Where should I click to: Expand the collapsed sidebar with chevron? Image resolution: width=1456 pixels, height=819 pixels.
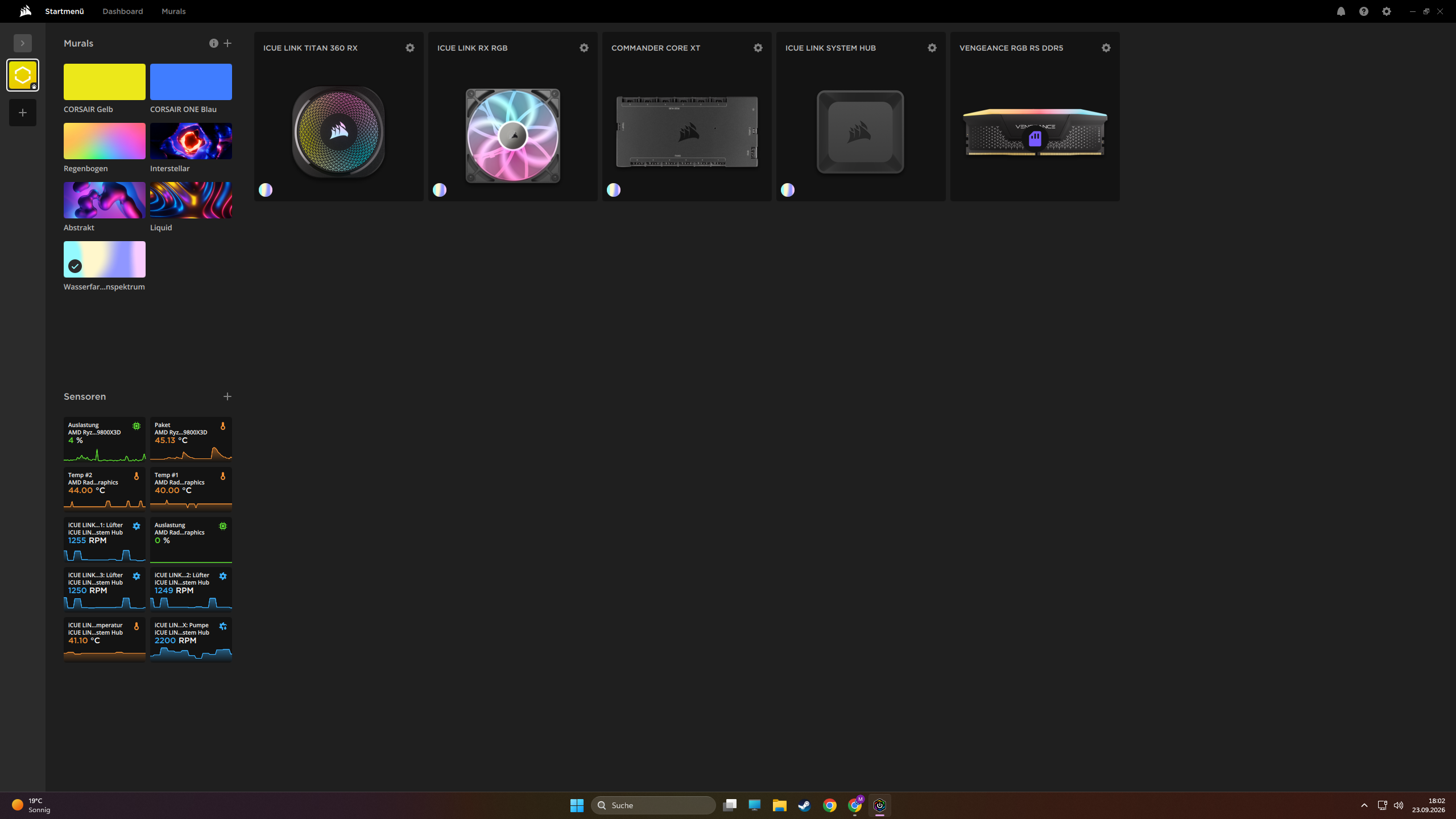coord(23,43)
